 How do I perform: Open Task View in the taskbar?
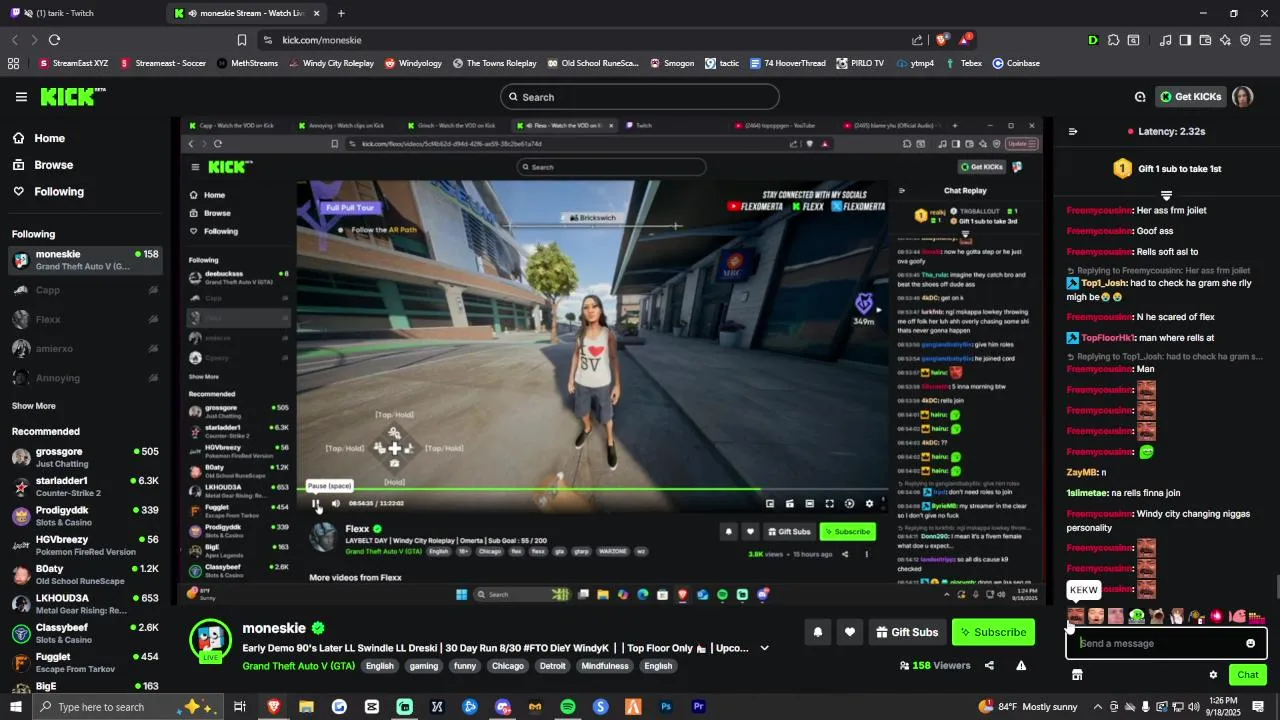(240, 707)
